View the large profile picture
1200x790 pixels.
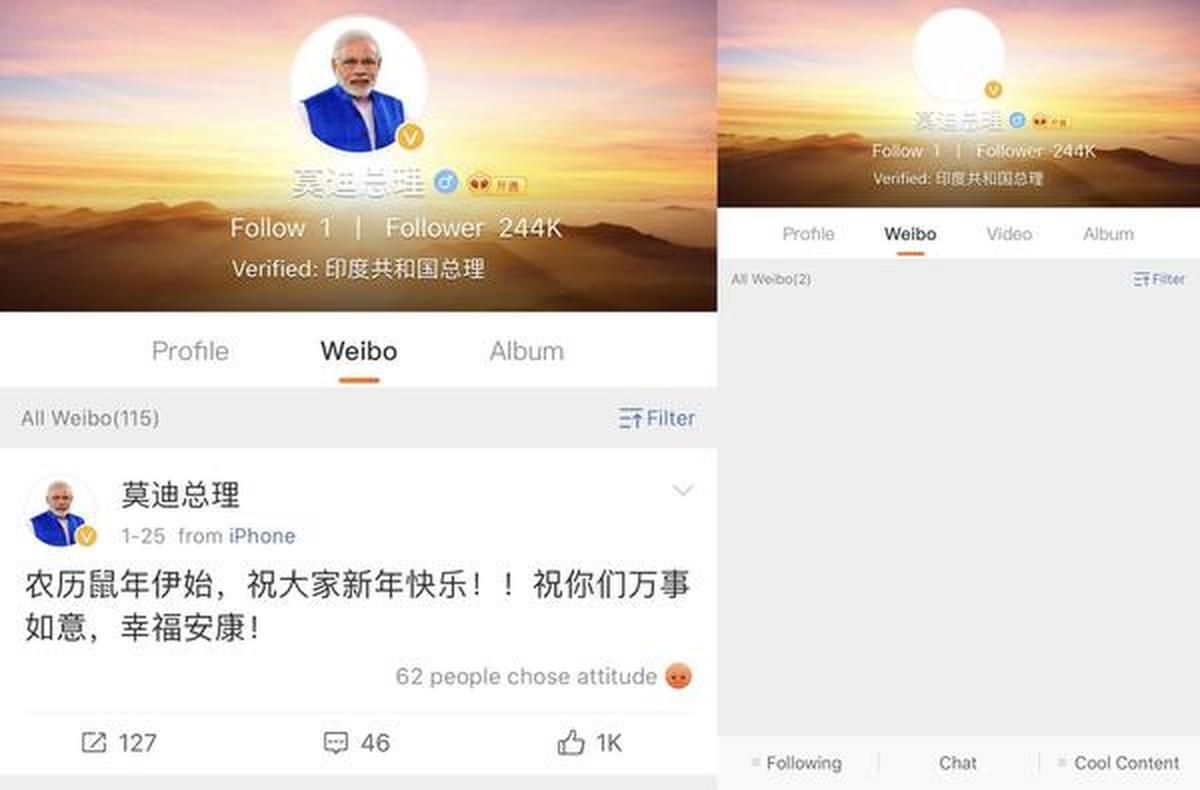(359, 85)
